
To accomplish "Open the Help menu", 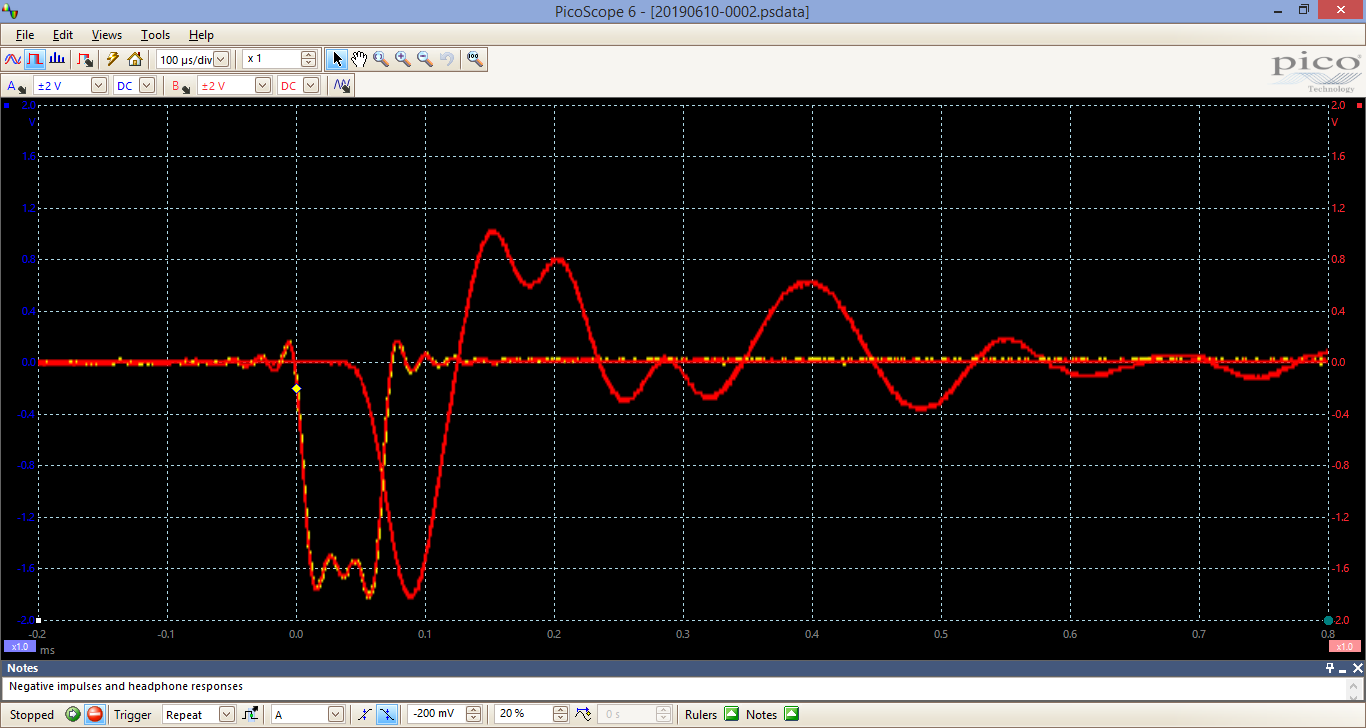I will click(x=201, y=35).
